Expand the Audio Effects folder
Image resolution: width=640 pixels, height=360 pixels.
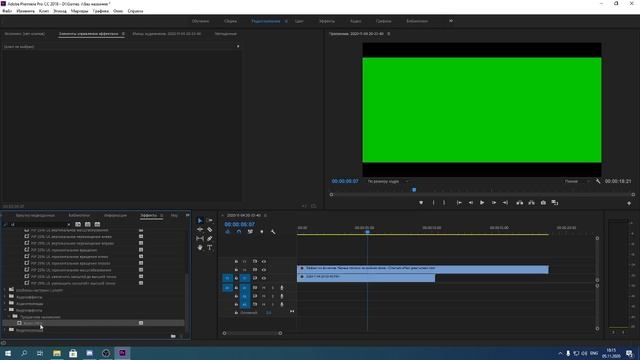5,297
